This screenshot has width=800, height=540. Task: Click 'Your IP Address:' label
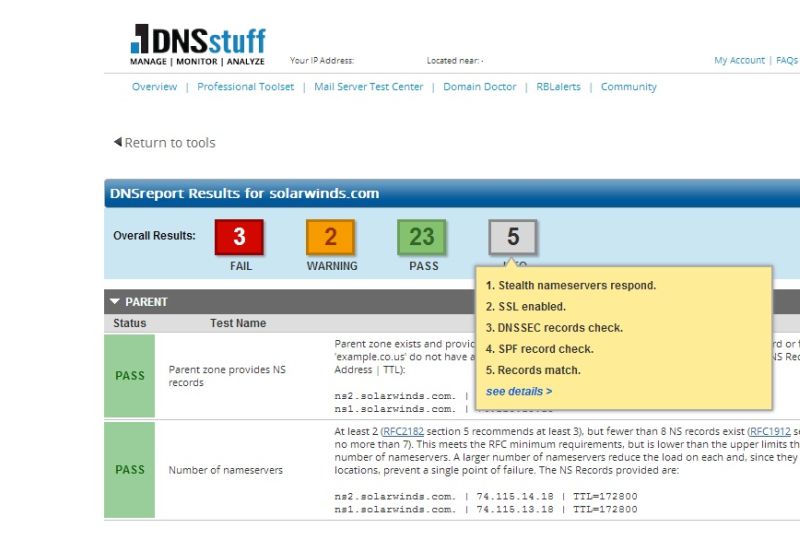(x=321, y=60)
